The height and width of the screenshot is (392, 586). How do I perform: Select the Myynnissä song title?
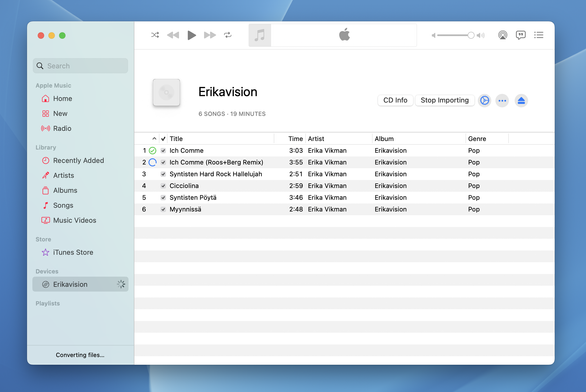(x=185, y=209)
